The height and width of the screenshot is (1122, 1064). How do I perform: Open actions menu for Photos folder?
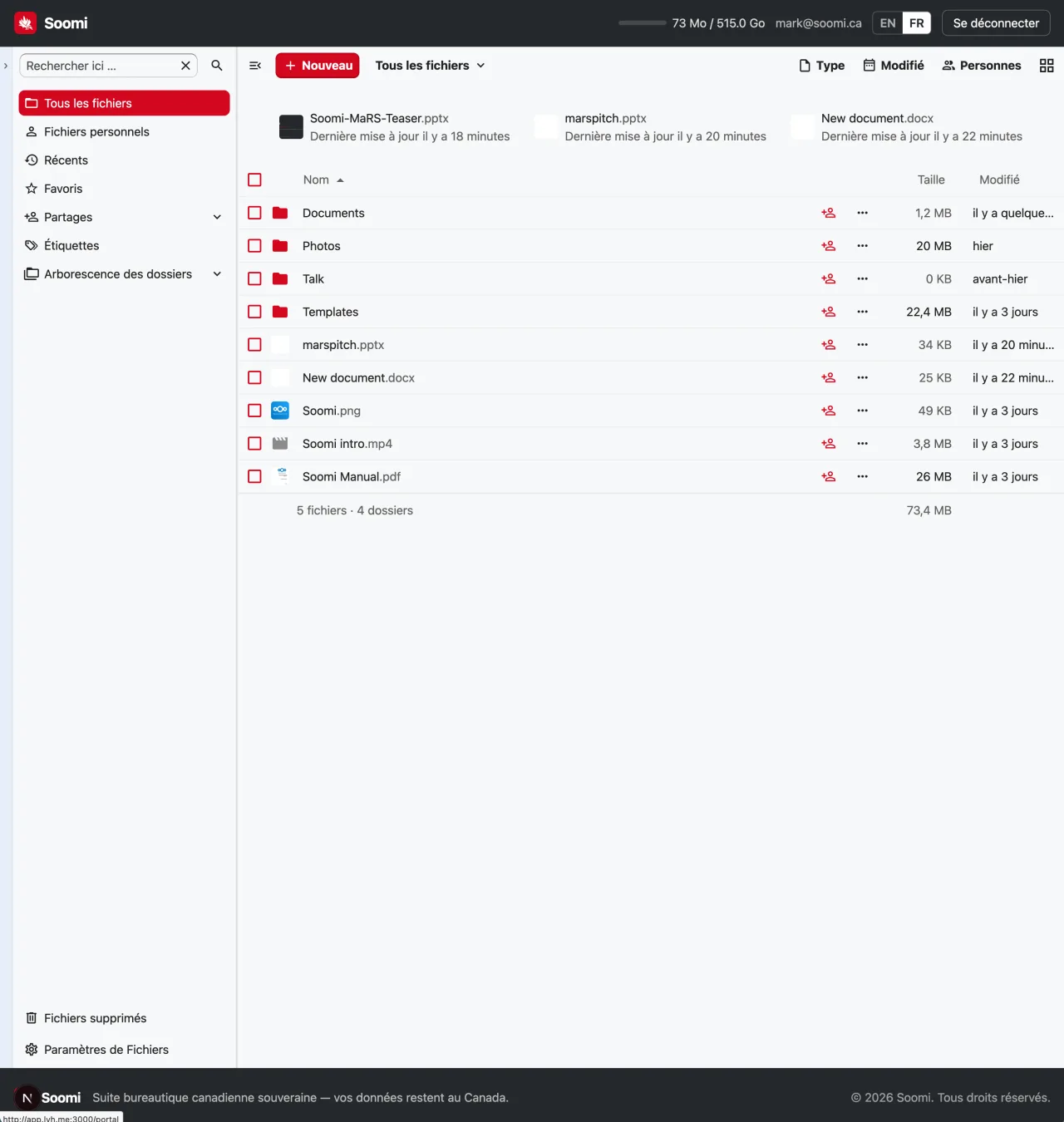[x=863, y=246]
